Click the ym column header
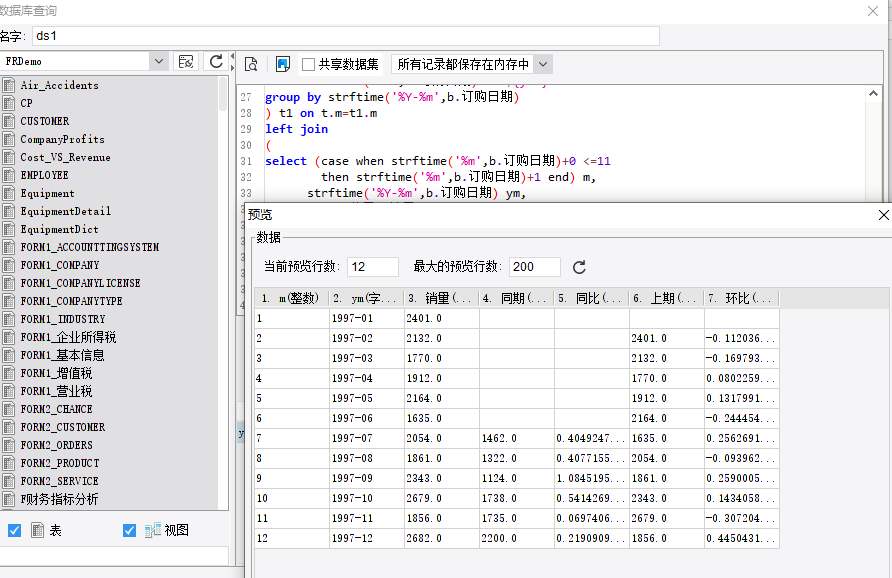 (x=366, y=298)
